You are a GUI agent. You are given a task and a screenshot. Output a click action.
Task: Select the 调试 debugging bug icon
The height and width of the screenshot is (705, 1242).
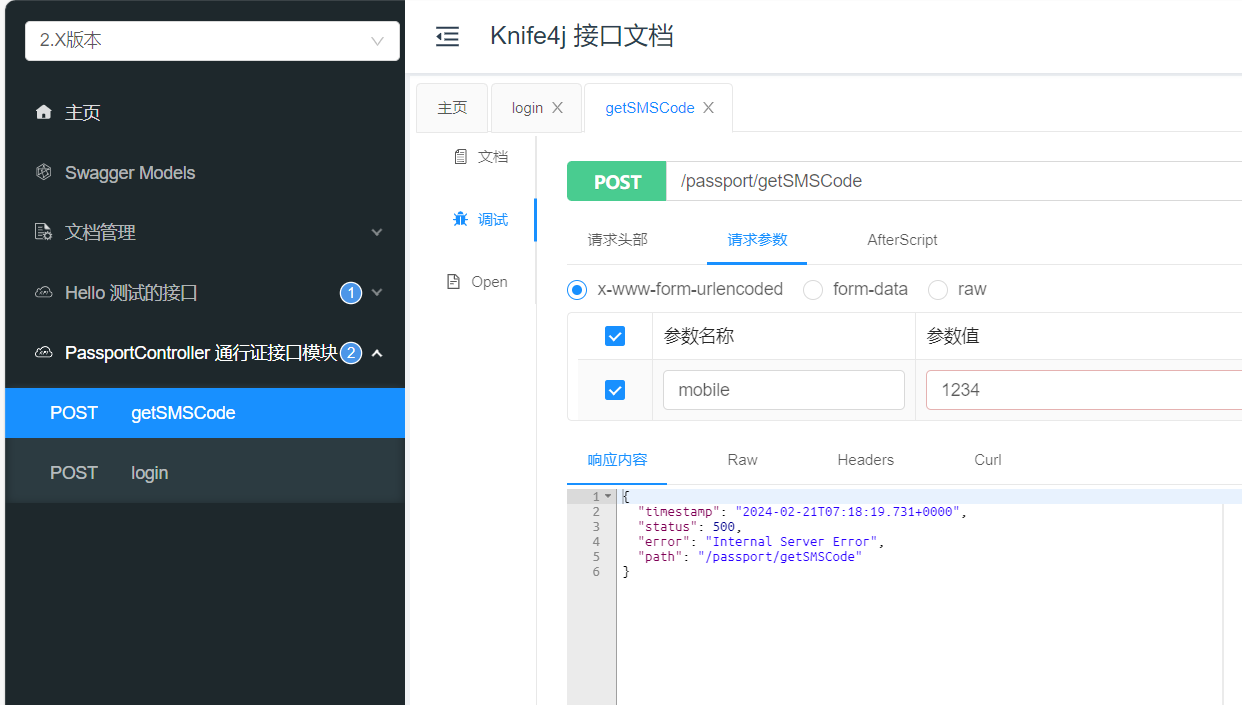460,218
